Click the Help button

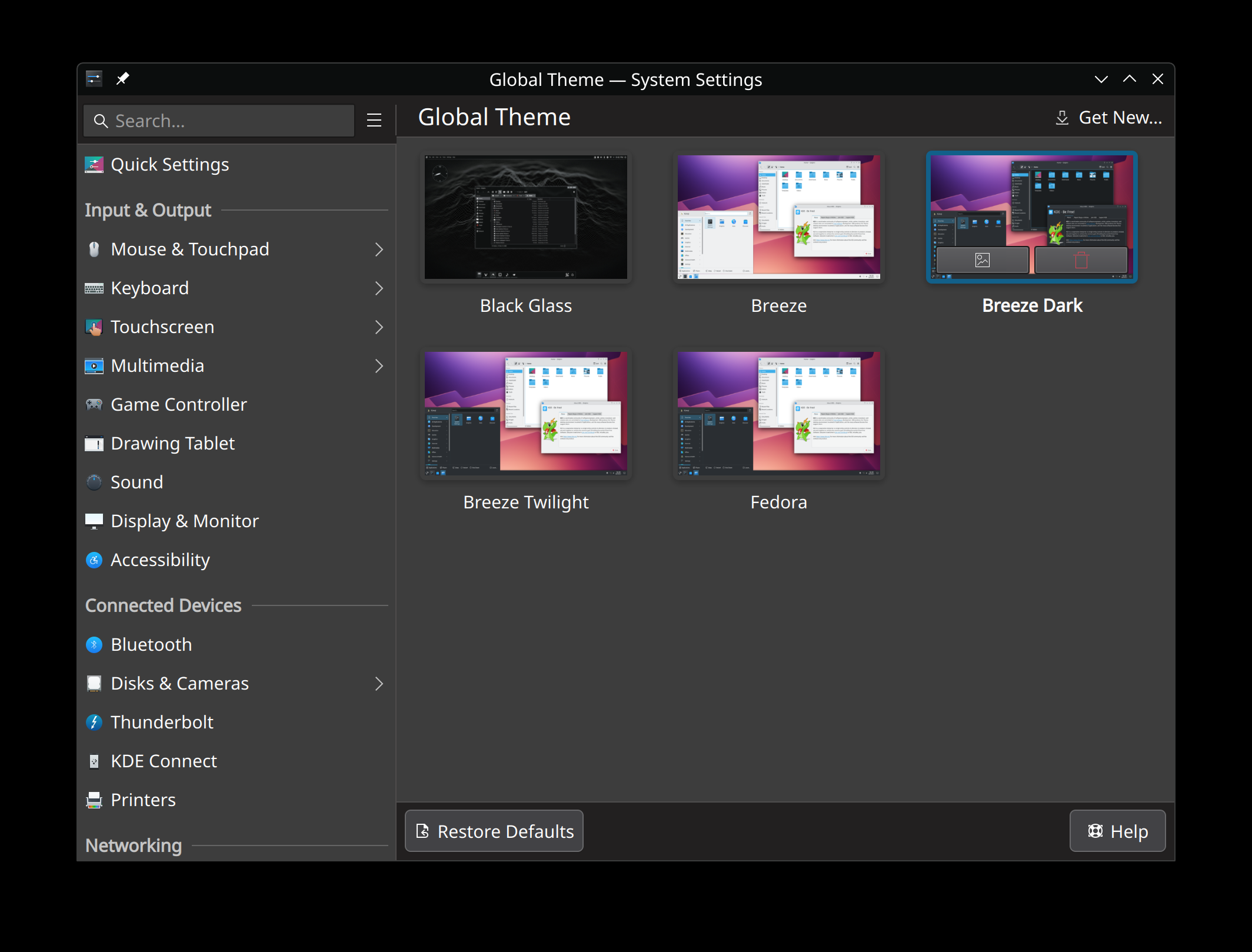pyautogui.click(x=1117, y=831)
